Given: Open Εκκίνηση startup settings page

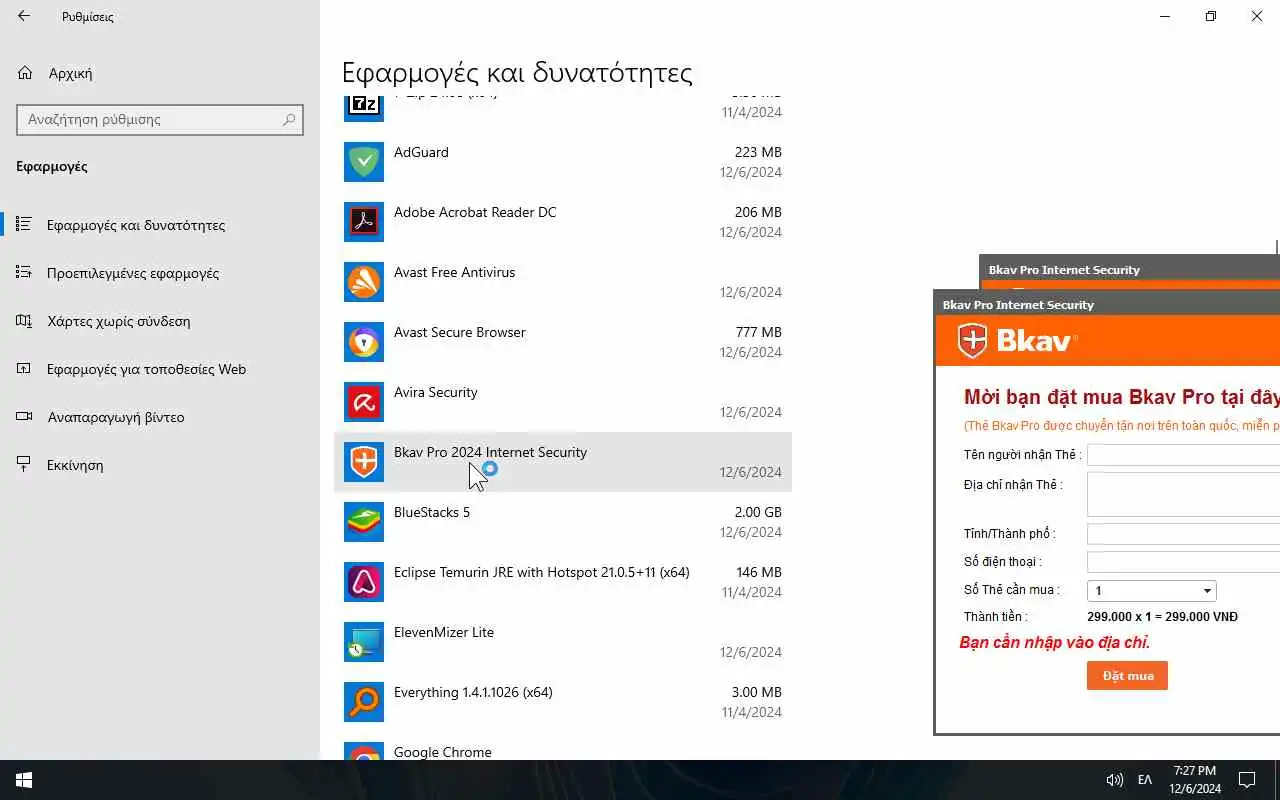Looking at the screenshot, I should [75, 465].
